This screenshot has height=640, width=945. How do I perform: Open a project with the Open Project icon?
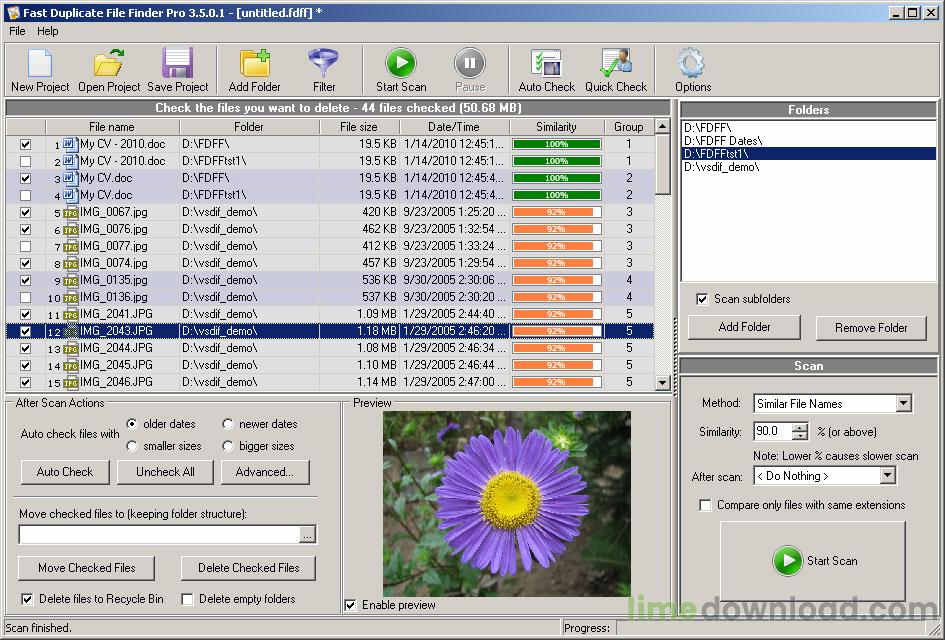pos(107,63)
